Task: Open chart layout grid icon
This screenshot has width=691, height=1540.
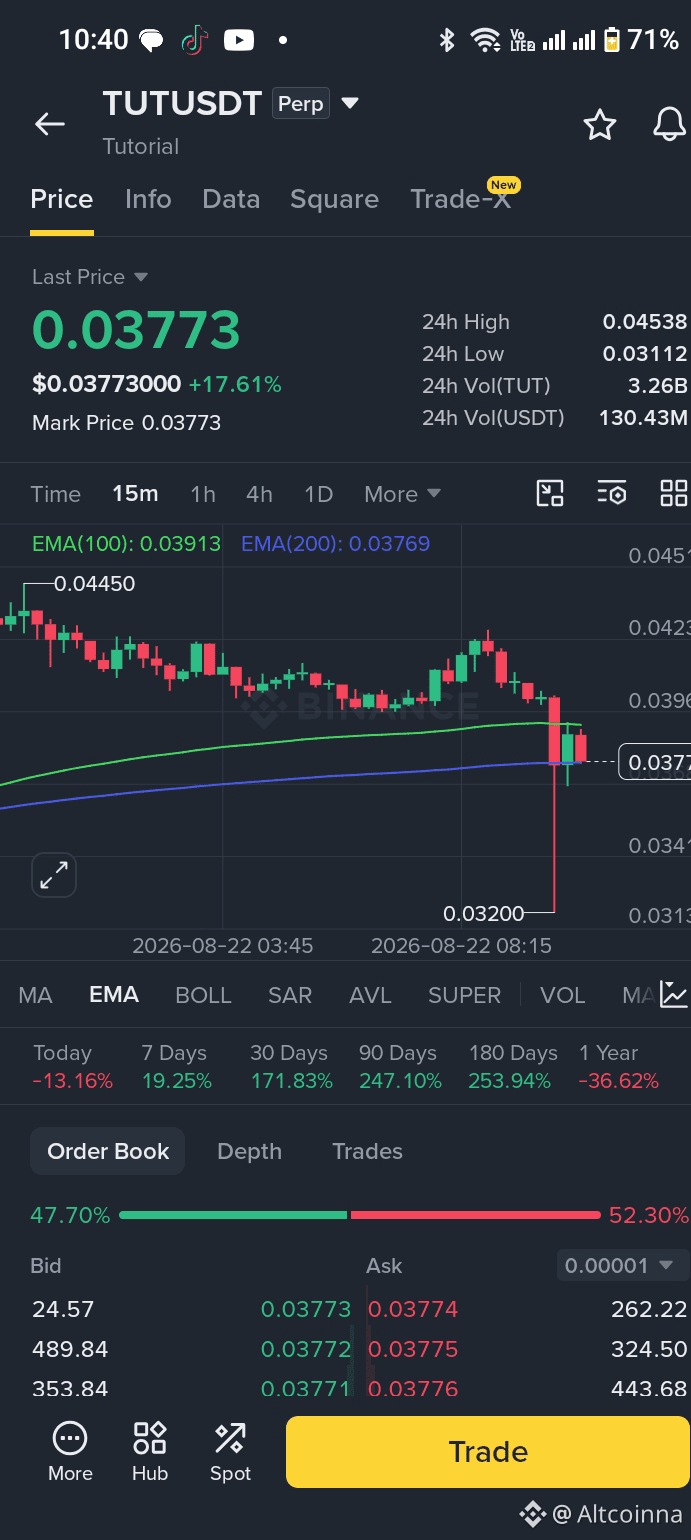Action: (x=674, y=493)
